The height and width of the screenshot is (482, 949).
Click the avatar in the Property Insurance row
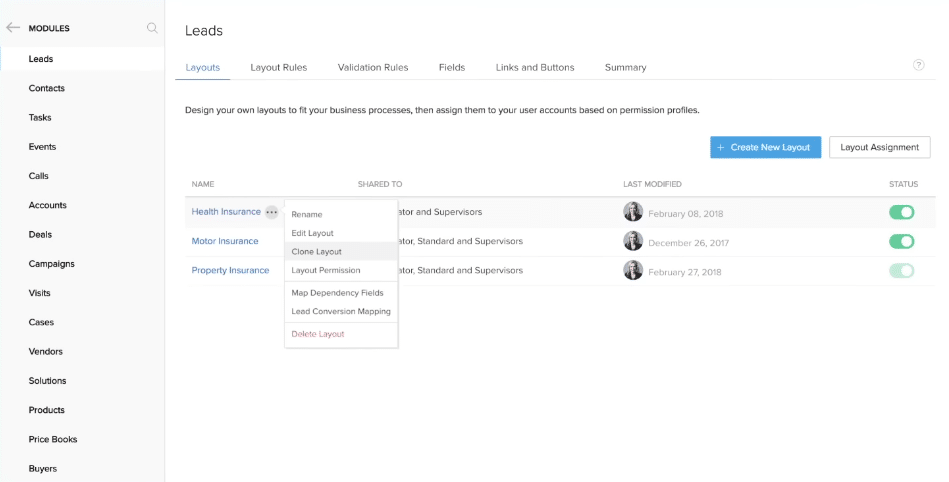[633, 270]
